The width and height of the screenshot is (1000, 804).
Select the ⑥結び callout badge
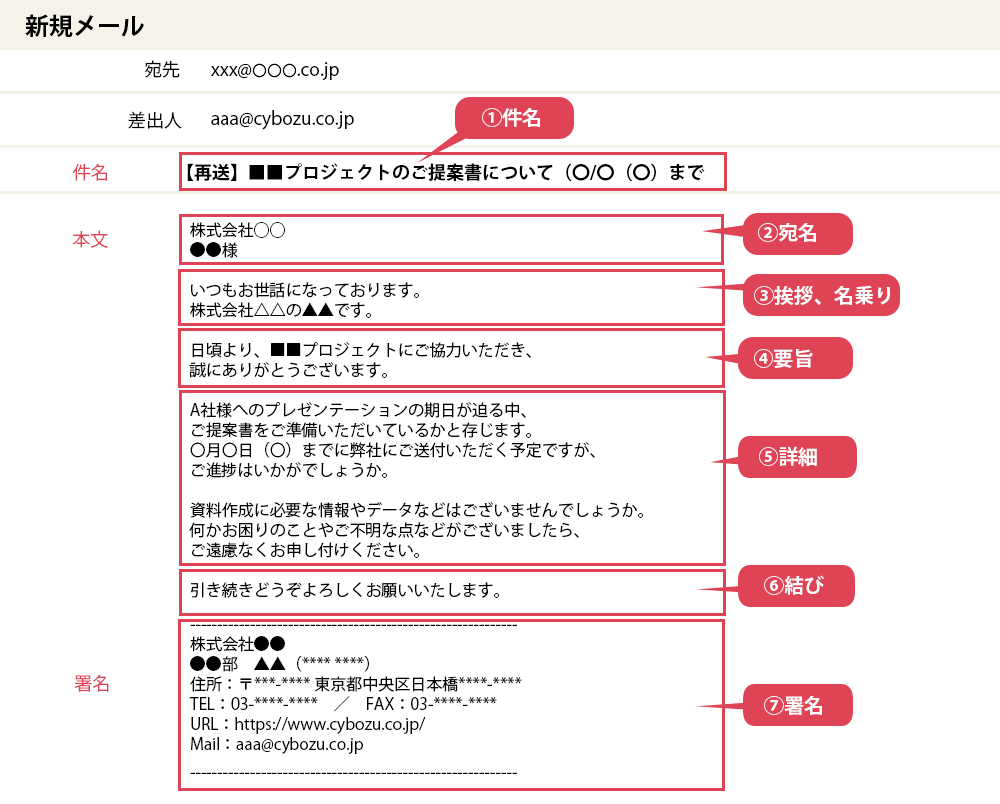[x=795, y=586]
